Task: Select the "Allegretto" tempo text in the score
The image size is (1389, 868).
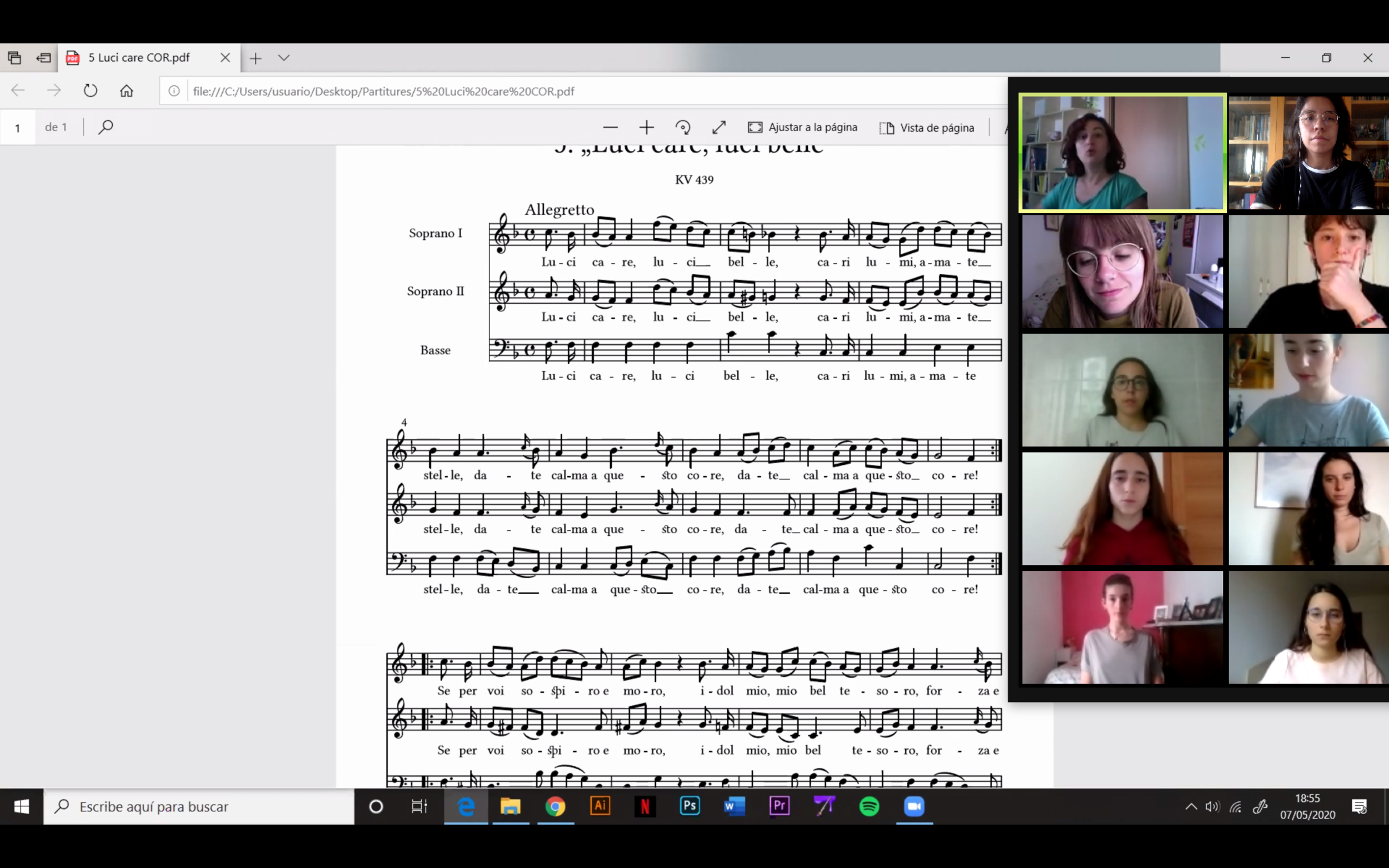Action: pos(559,209)
